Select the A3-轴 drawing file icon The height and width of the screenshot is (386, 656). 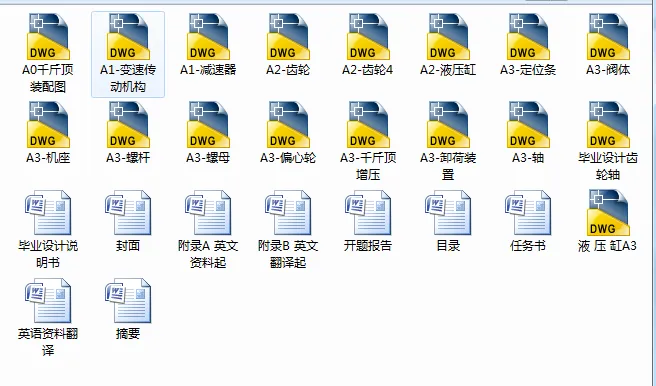tap(528, 124)
